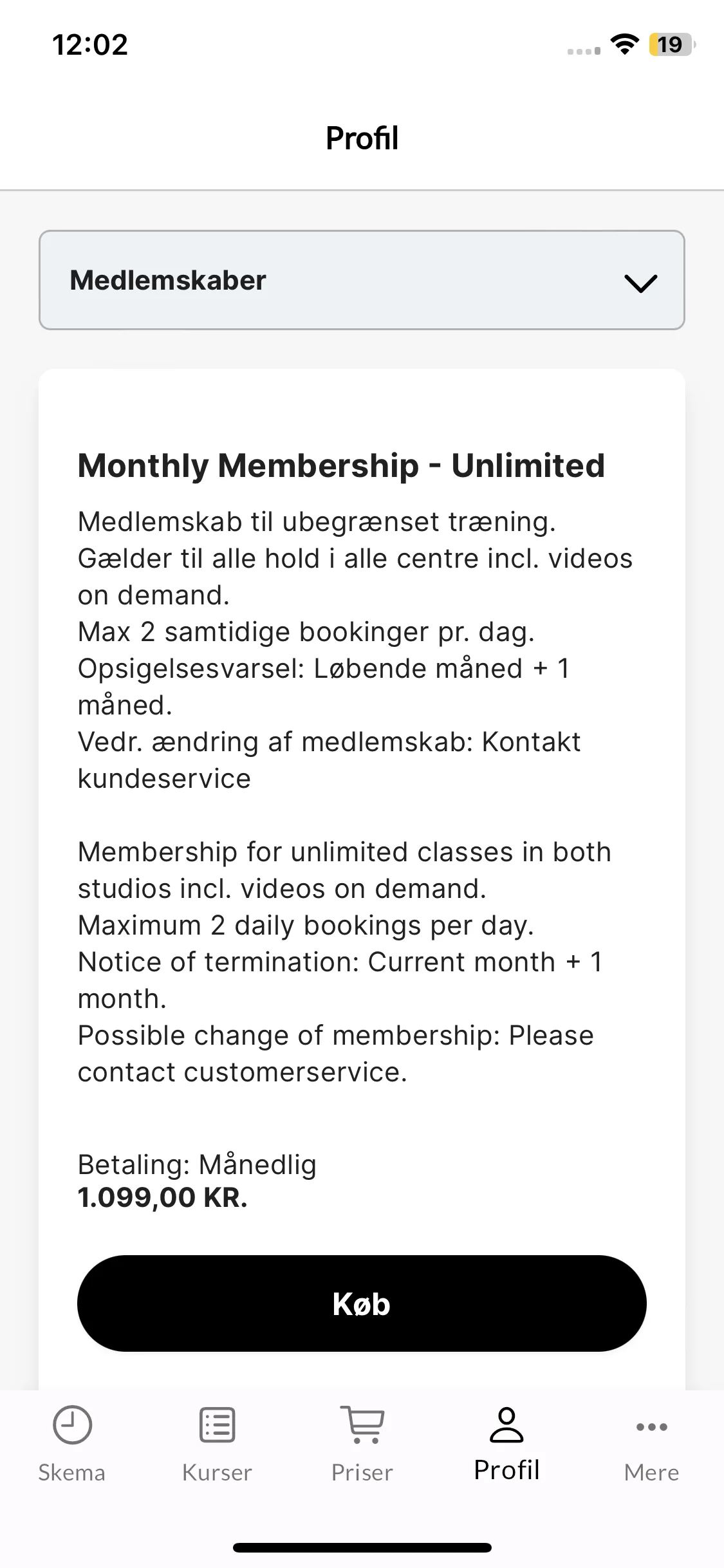Tap the home indicator bar
This screenshot has height=1568, width=724.
click(x=362, y=1547)
